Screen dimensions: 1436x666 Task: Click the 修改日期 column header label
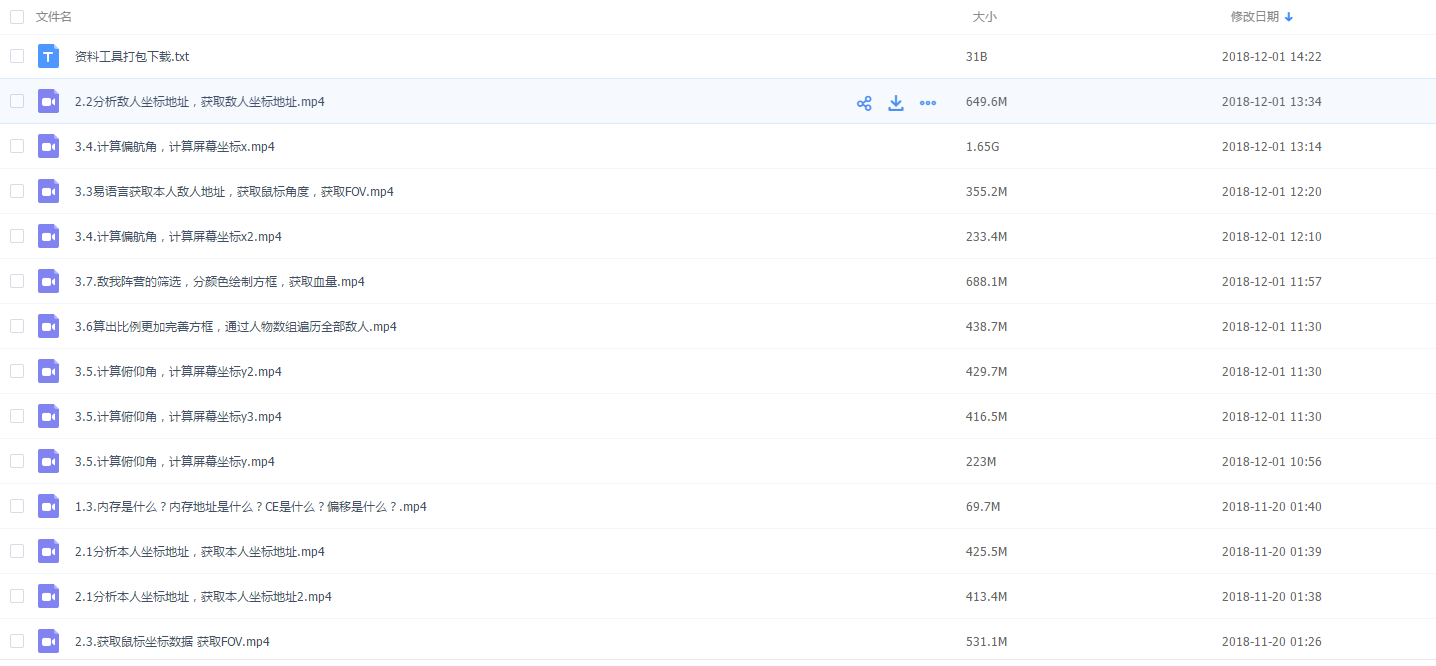coord(1254,17)
